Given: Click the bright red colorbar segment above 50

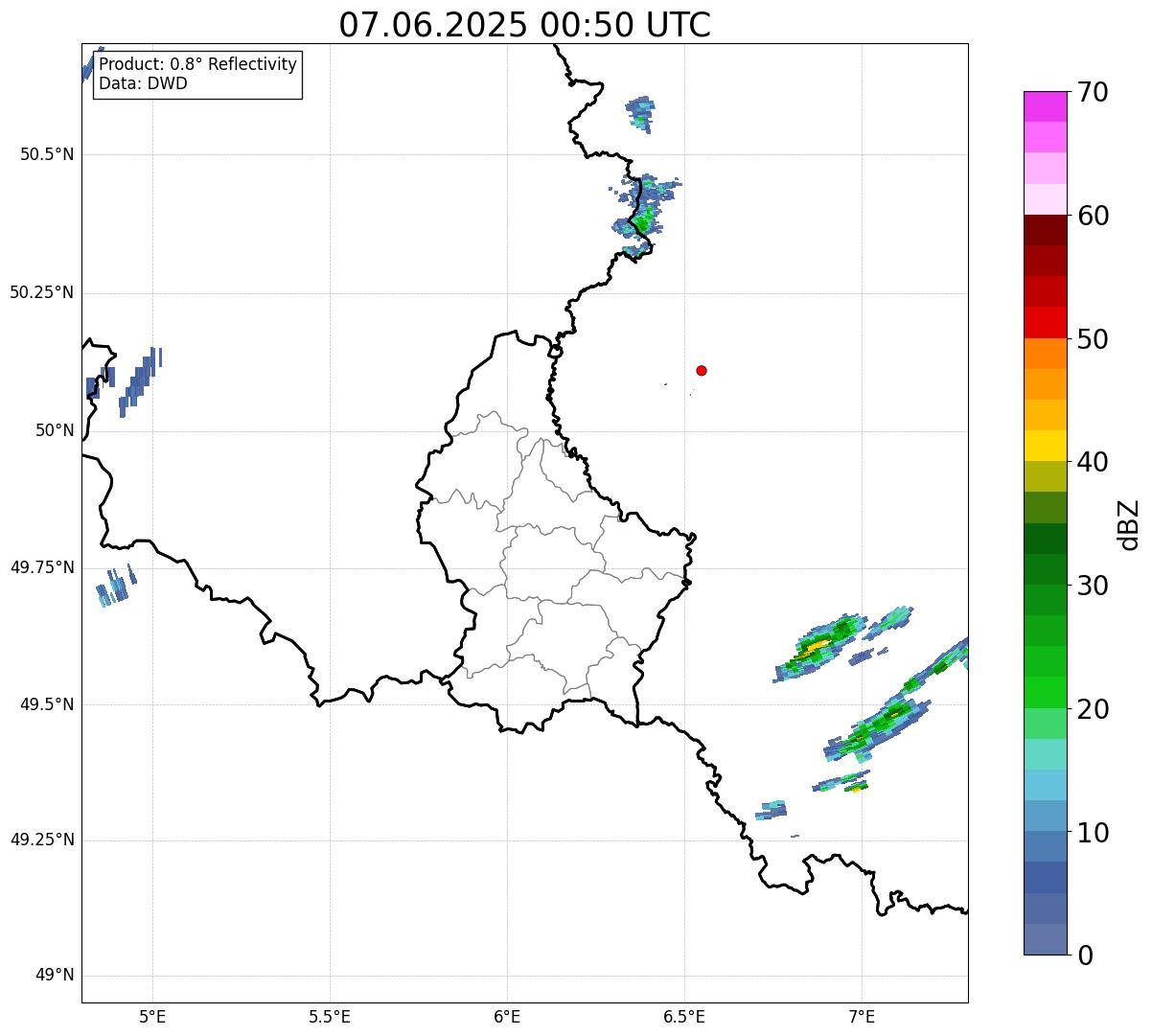Looking at the screenshot, I should tap(1045, 322).
